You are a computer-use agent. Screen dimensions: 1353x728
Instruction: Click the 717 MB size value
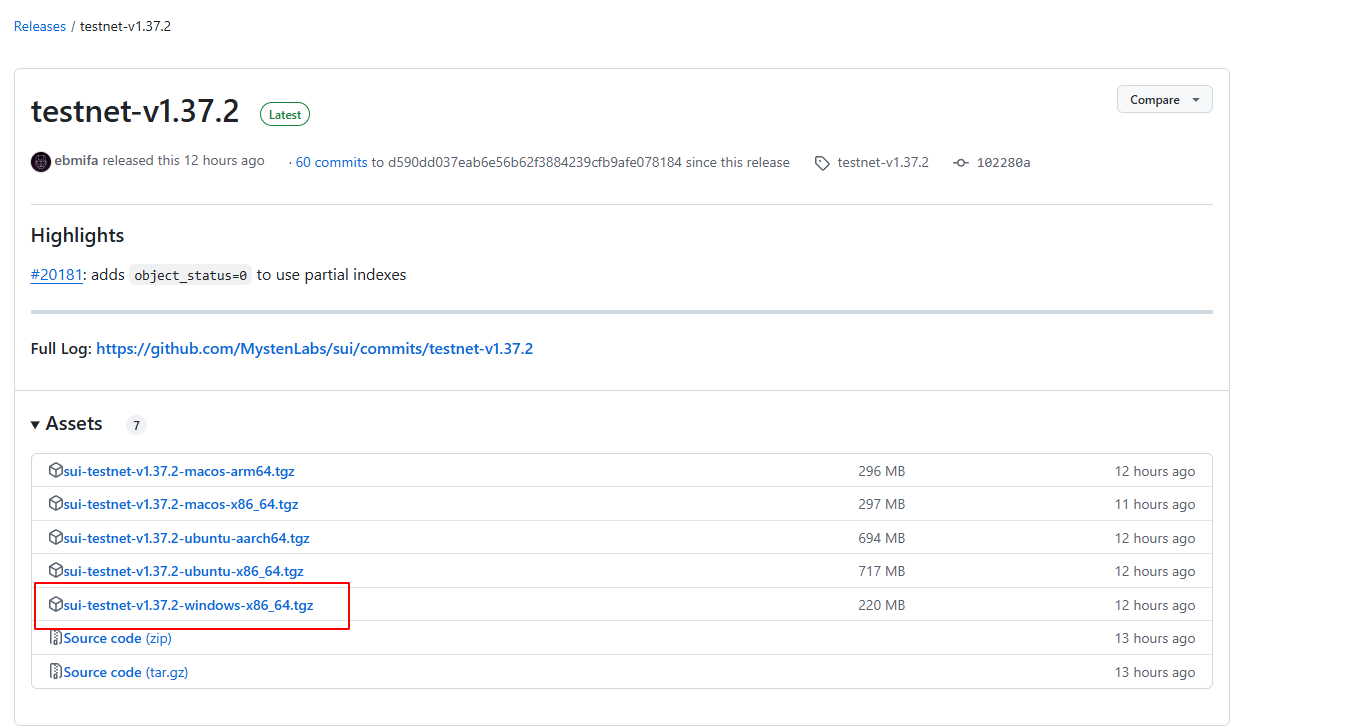coord(881,571)
